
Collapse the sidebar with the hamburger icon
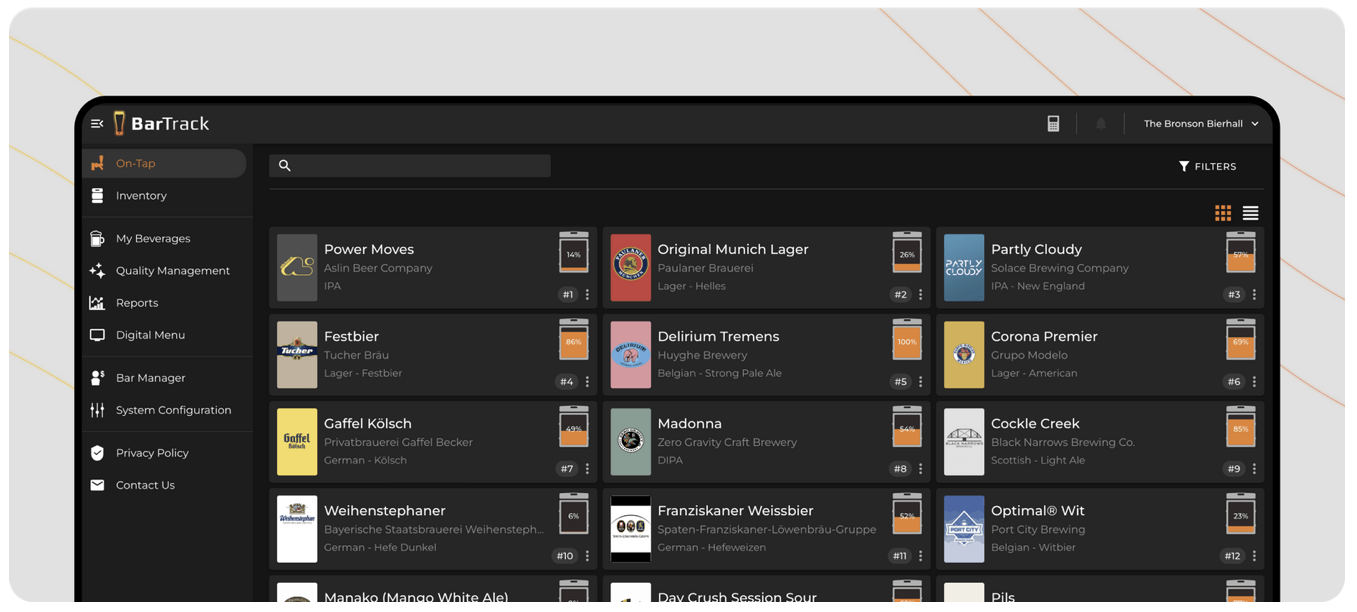97,124
